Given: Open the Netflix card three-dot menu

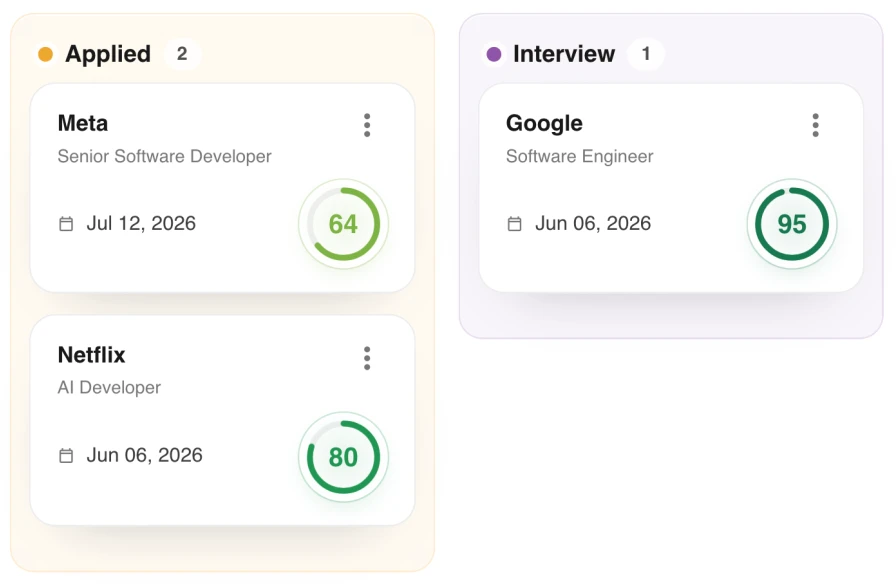Looking at the screenshot, I should coord(367,358).
